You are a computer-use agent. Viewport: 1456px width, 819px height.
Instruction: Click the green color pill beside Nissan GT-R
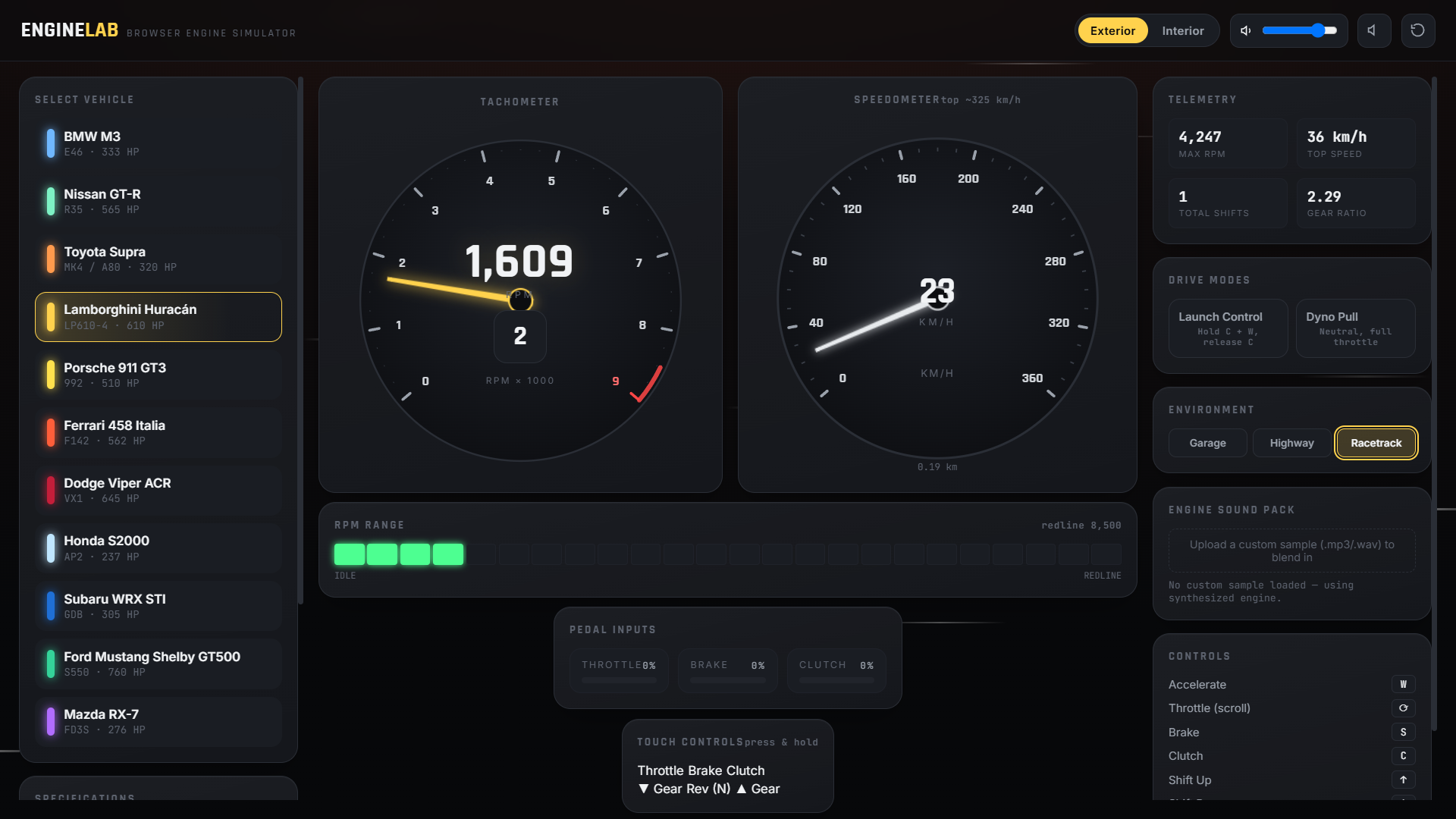pos(51,201)
